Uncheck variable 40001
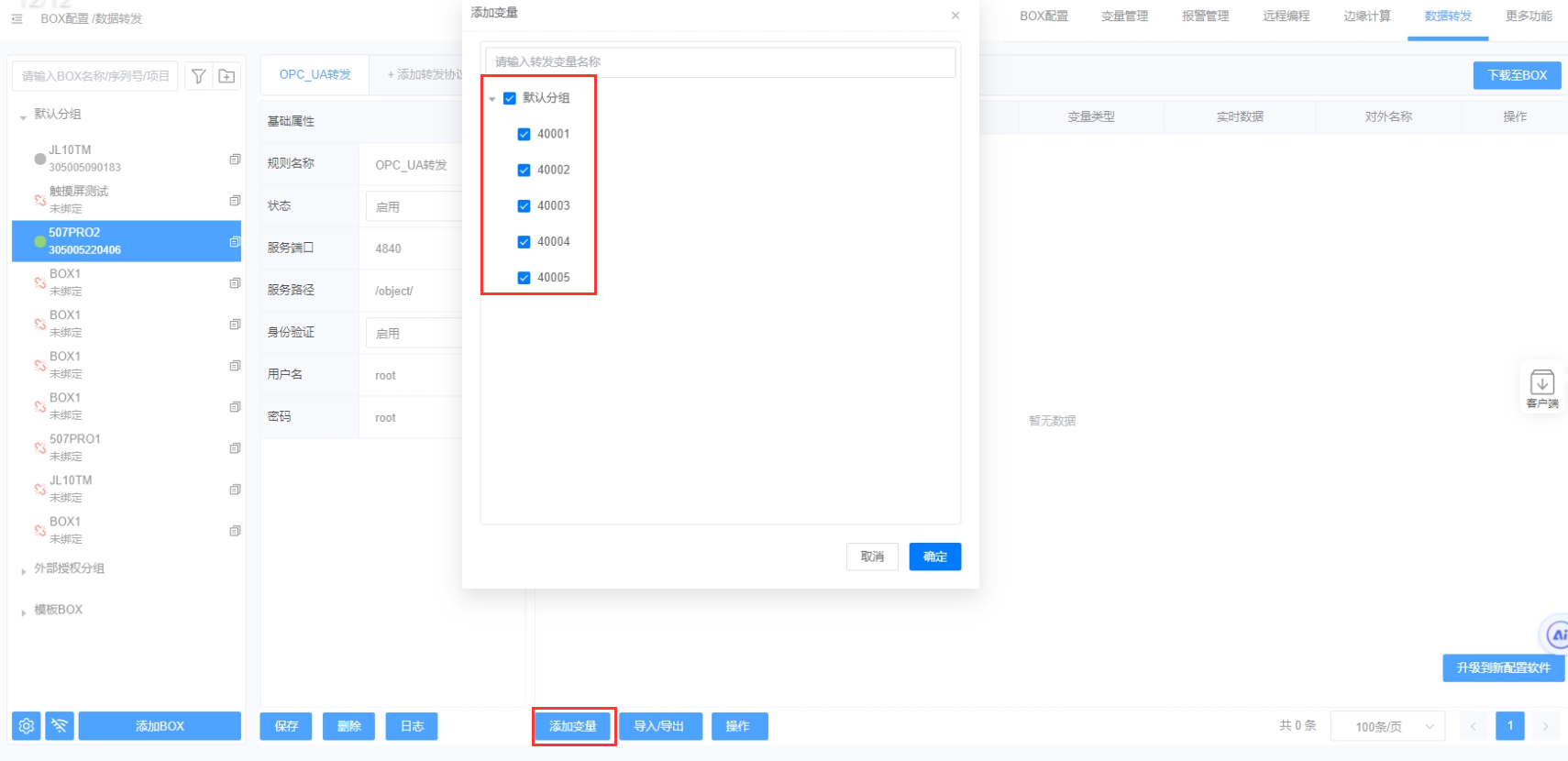Screen dimensions: 1568x761 click(525, 134)
